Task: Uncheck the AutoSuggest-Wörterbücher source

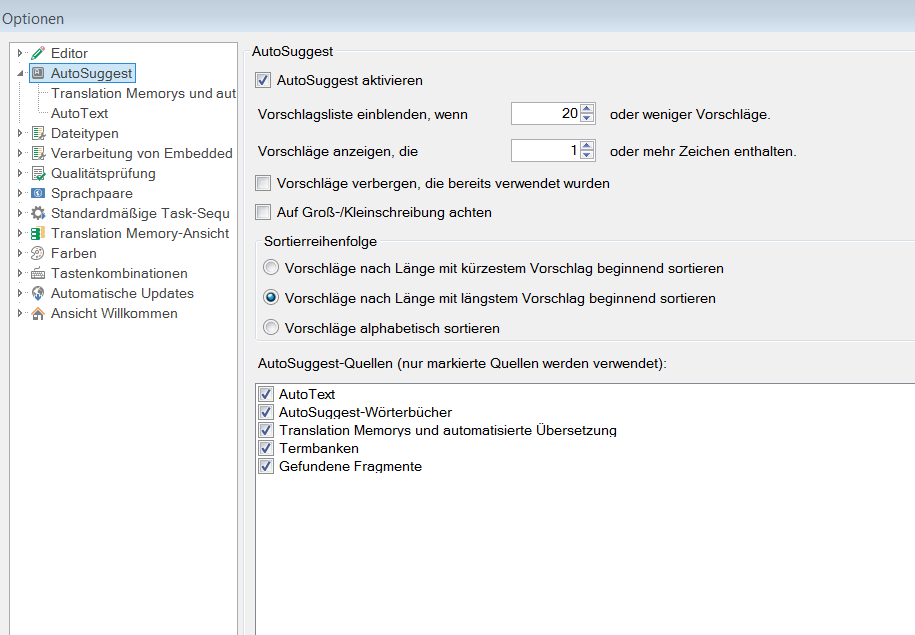Action: click(266, 412)
